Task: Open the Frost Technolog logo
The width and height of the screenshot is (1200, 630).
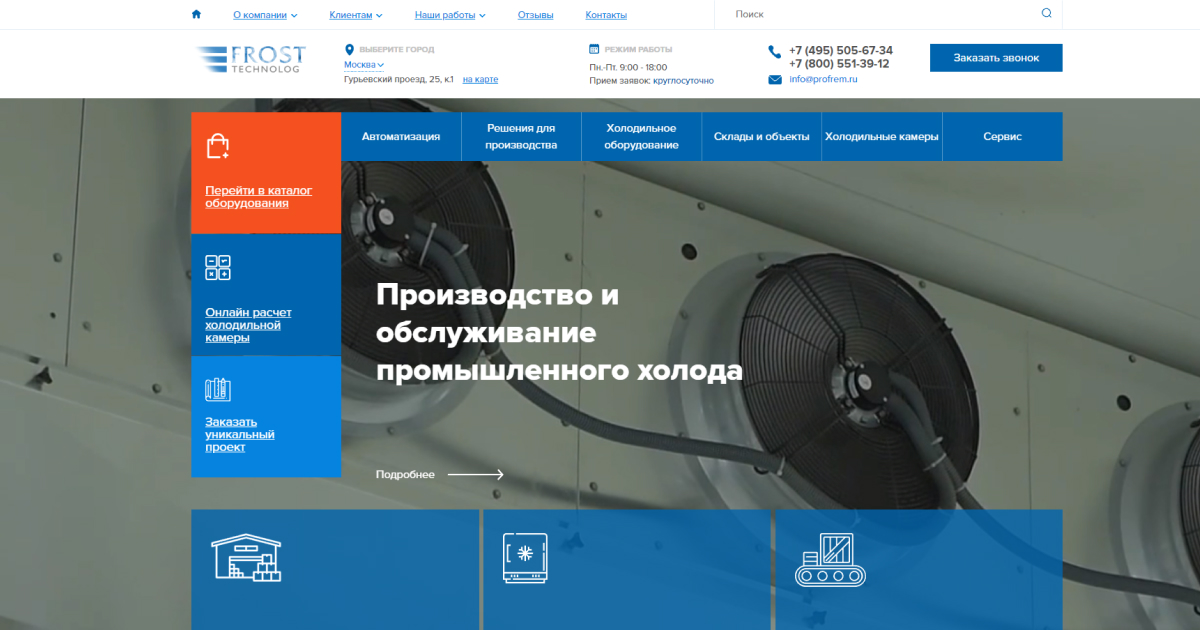Action: pyautogui.click(x=251, y=60)
